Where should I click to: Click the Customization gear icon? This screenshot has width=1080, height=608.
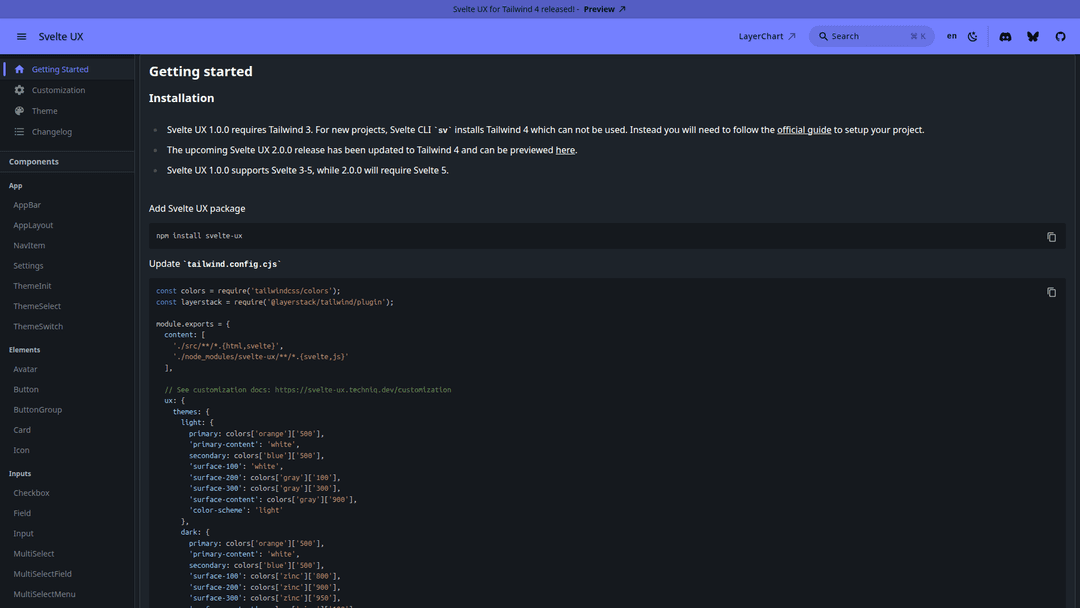coord(19,90)
